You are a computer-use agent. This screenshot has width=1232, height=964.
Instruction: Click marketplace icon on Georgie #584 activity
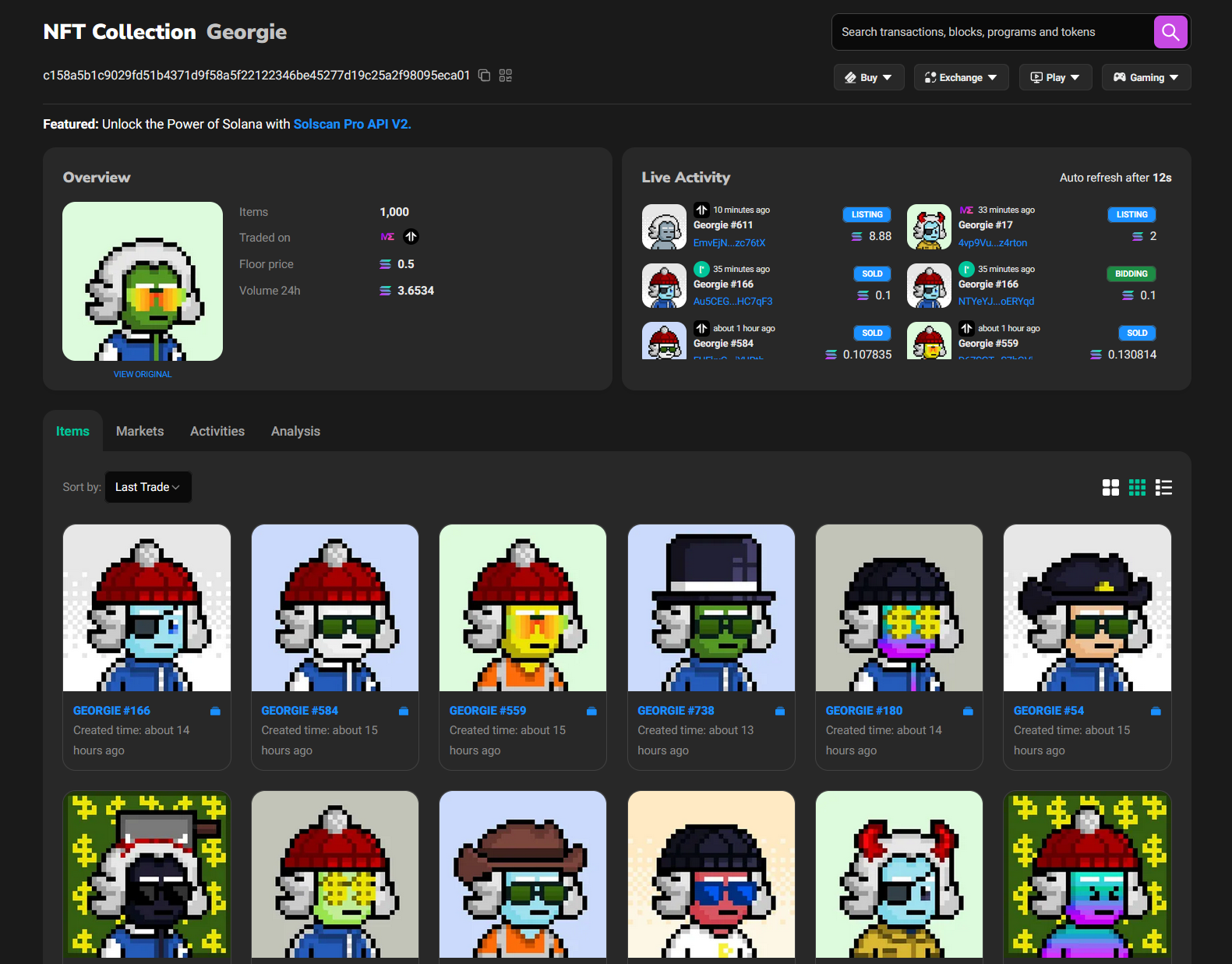click(x=701, y=328)
